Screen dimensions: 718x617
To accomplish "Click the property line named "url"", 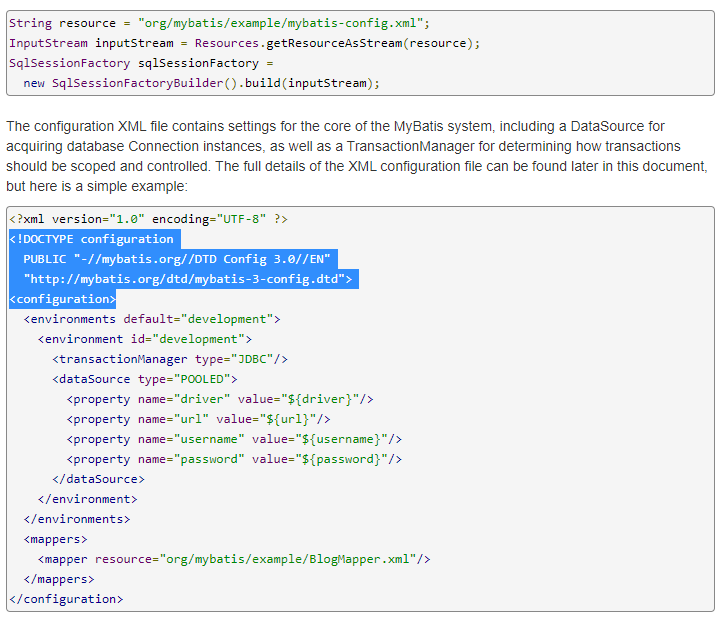I will (198, 419).
